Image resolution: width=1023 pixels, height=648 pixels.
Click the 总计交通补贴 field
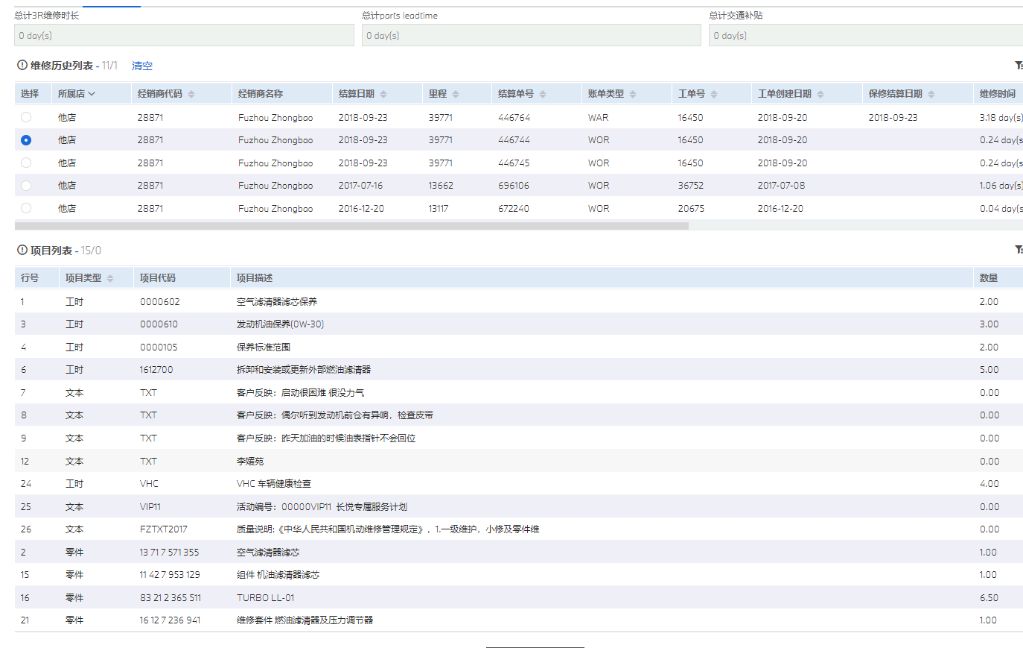pos(866,35)
